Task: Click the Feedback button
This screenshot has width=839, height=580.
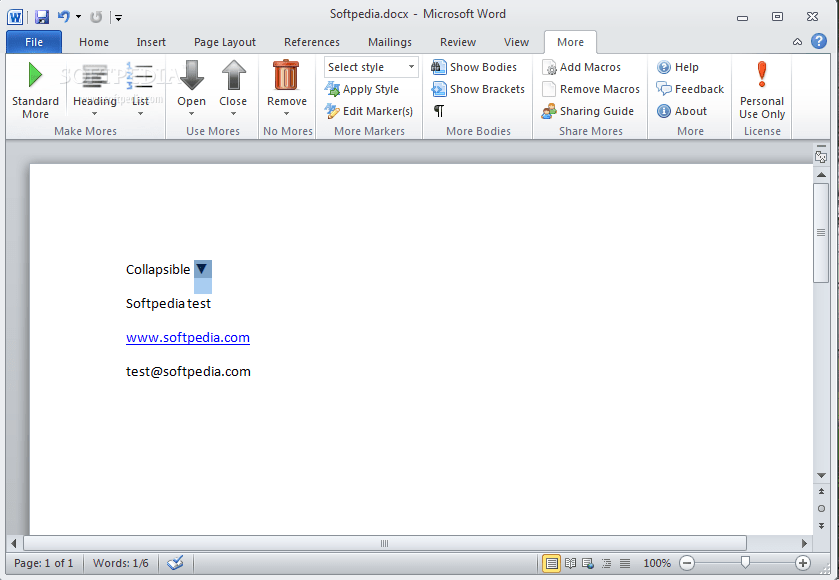Action: pyautogui.click(x=690, y=89)
